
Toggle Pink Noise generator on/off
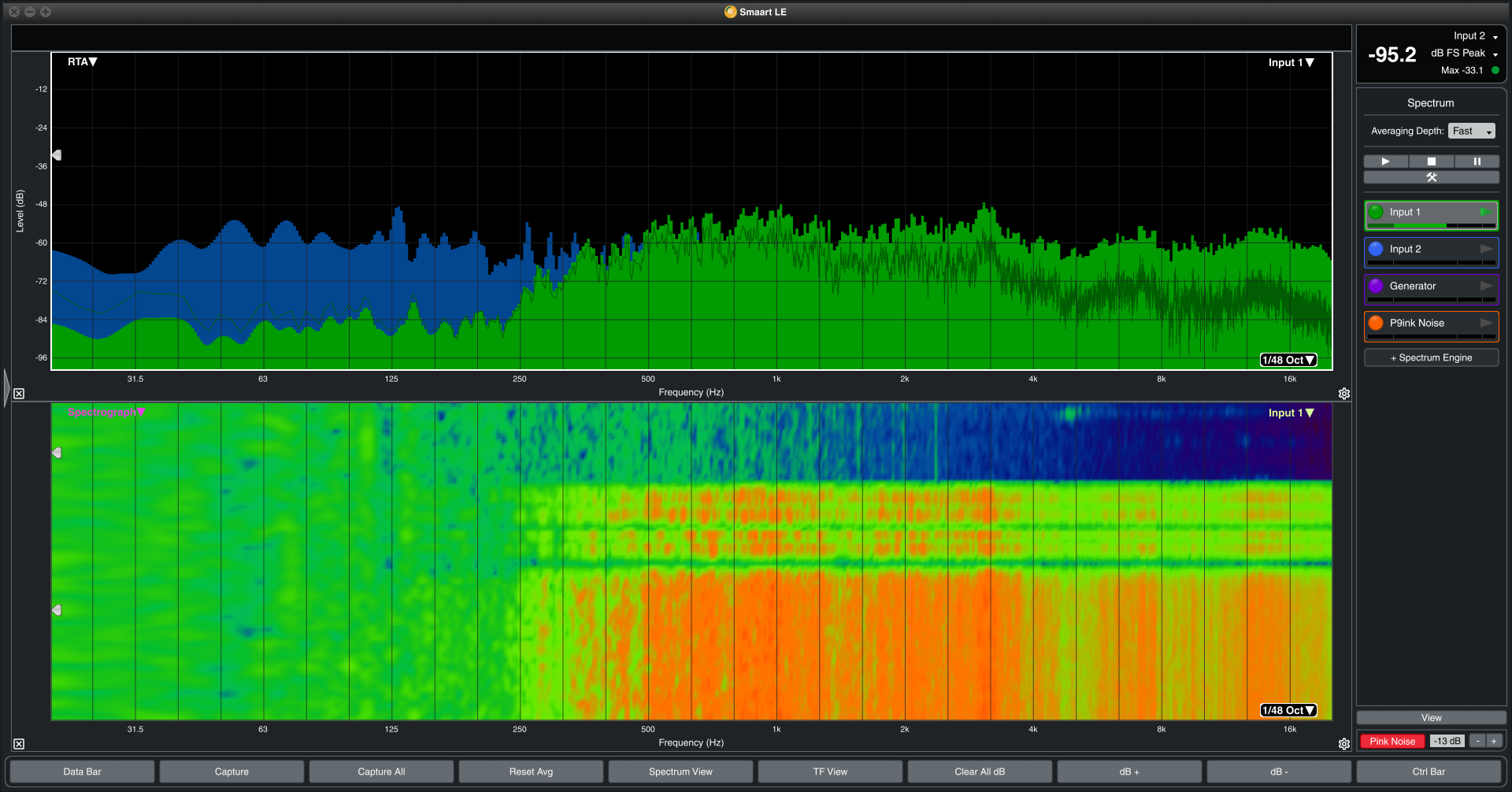[1392, 741]
